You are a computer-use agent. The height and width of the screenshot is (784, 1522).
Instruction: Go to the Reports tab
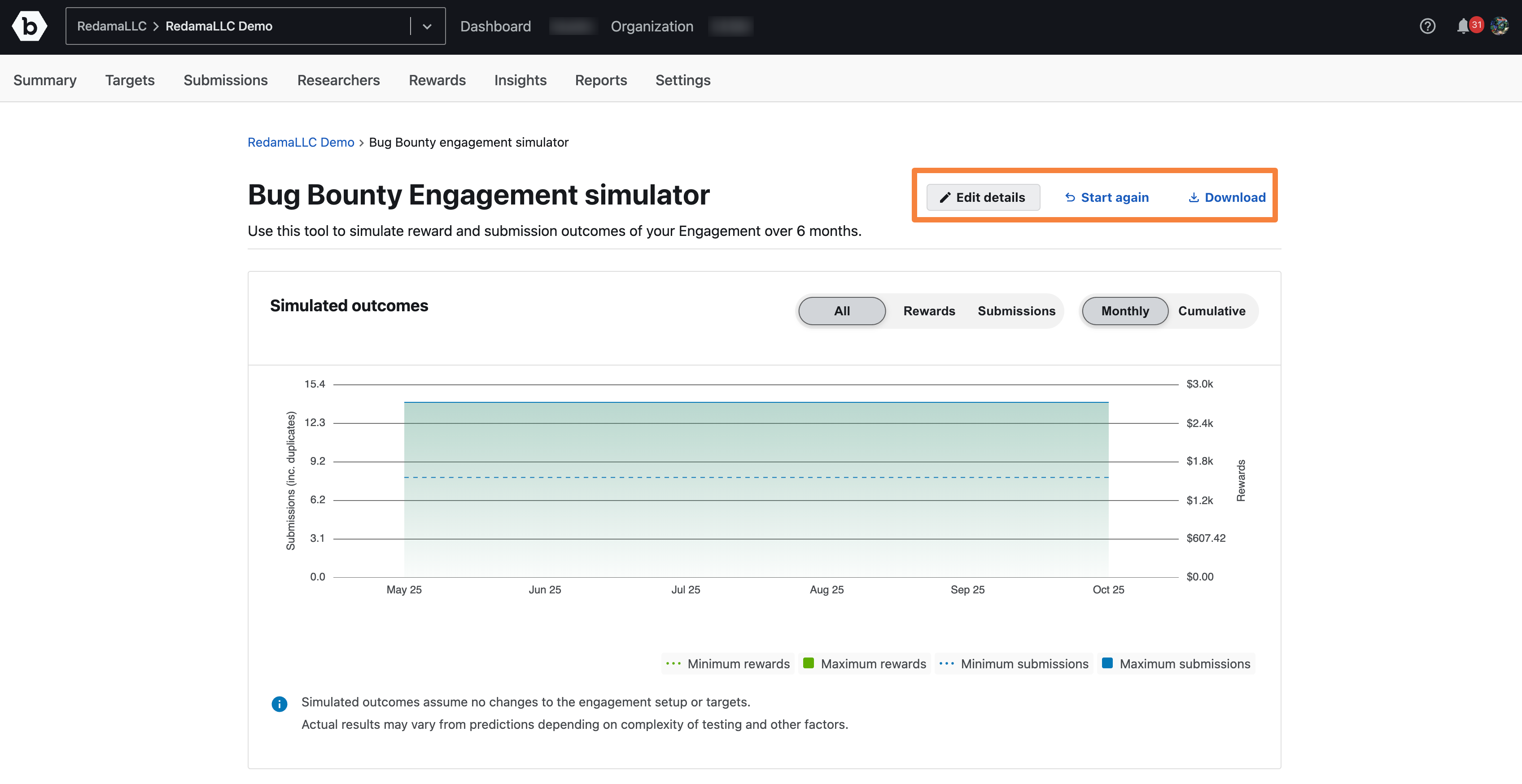point(601,80)
